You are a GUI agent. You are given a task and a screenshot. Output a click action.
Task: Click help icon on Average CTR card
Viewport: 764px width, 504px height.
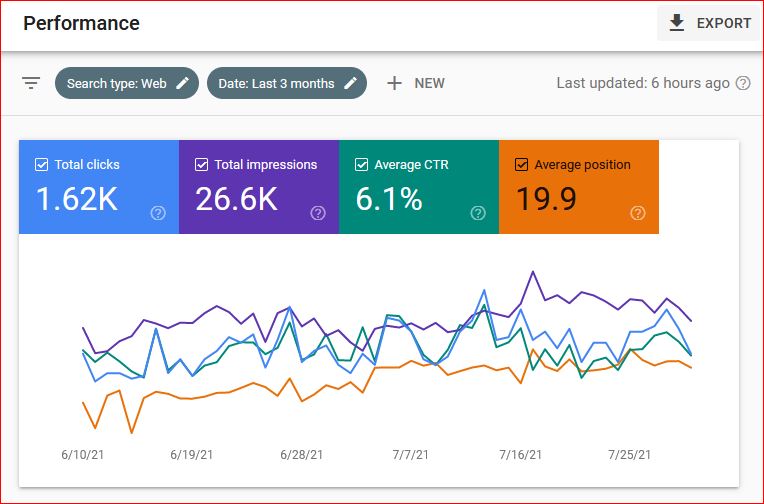tap(478, 212)
